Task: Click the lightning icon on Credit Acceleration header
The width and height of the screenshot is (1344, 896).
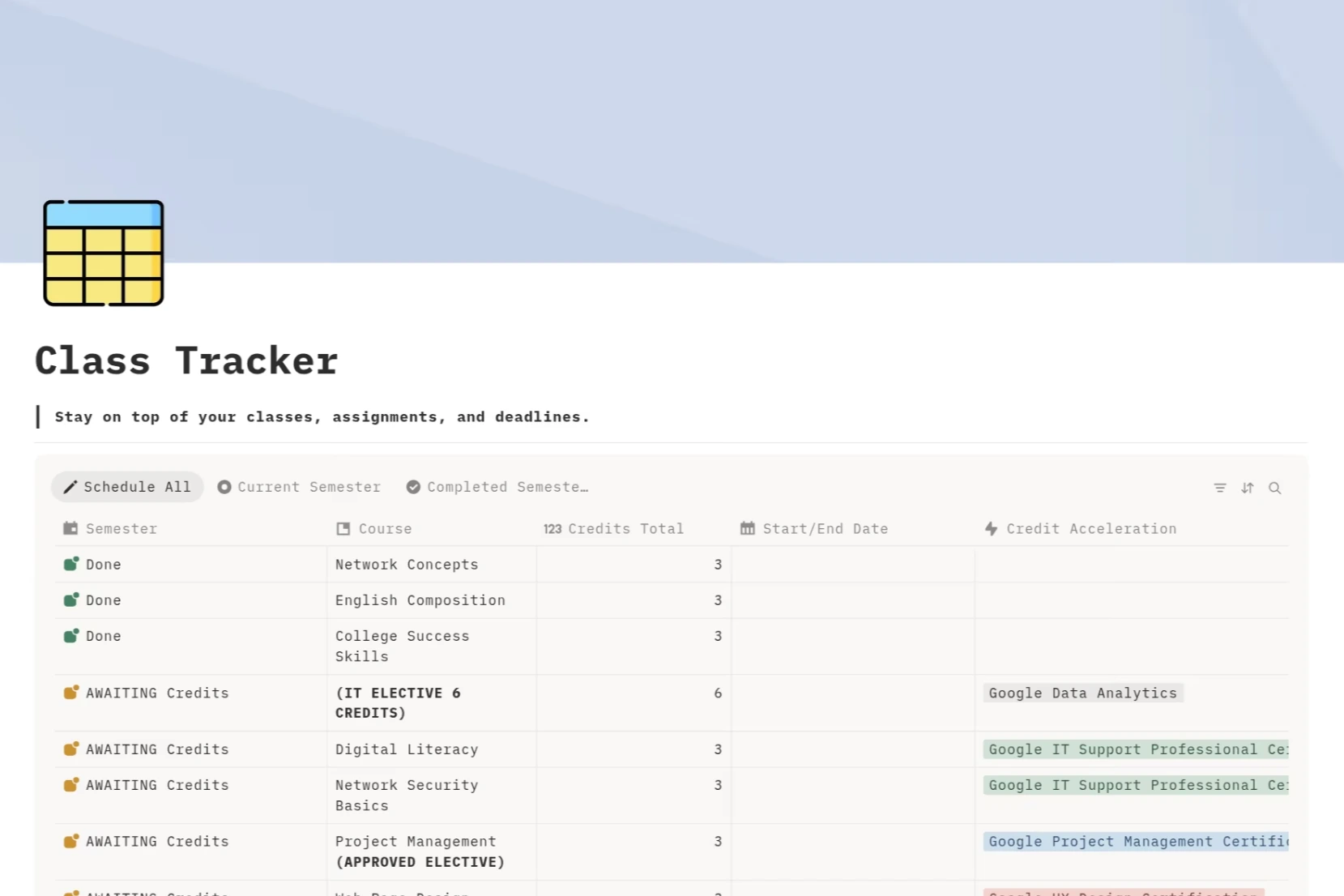Action: point(992,528)
